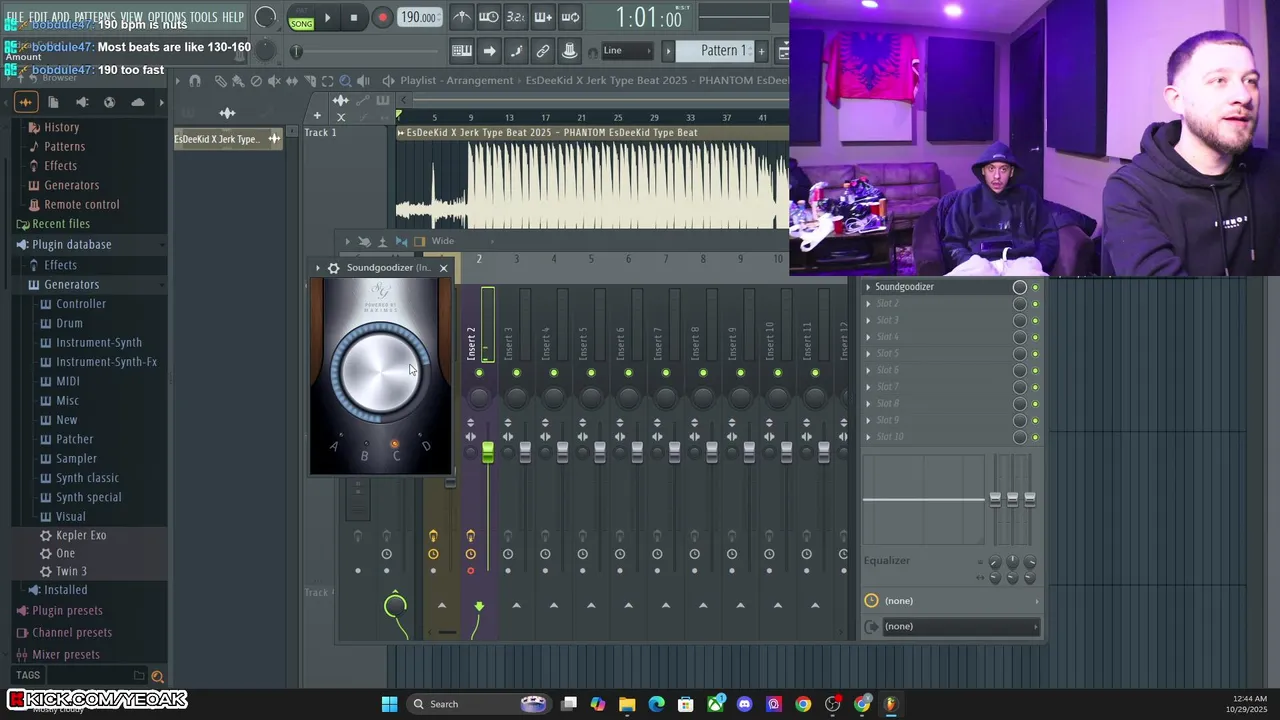Open the channel rack arrow icon
Image resolution: width=1280 pixels, height=720 pixels.
point(489,51)
